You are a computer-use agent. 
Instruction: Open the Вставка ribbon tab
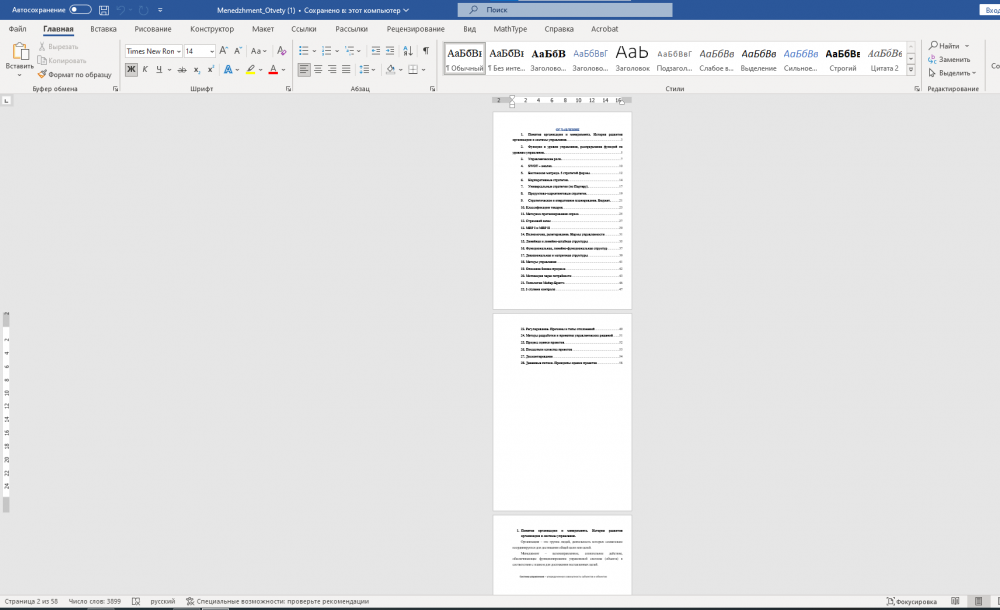[x=103, y=29]
